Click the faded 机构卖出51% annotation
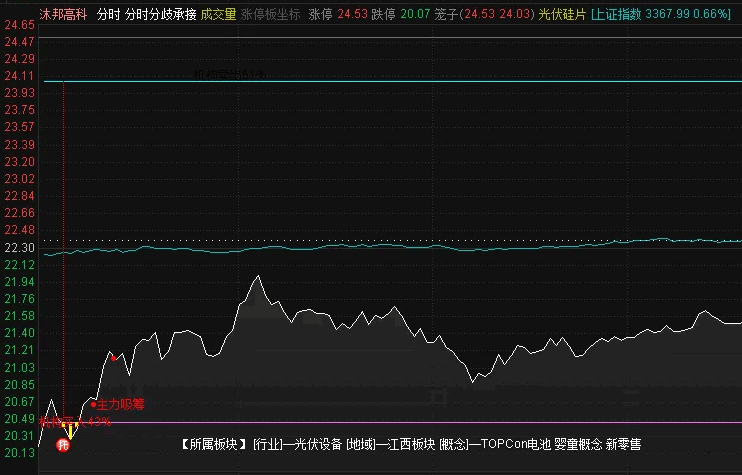Viewport: 742px width, 475px height. click(230, 75)
